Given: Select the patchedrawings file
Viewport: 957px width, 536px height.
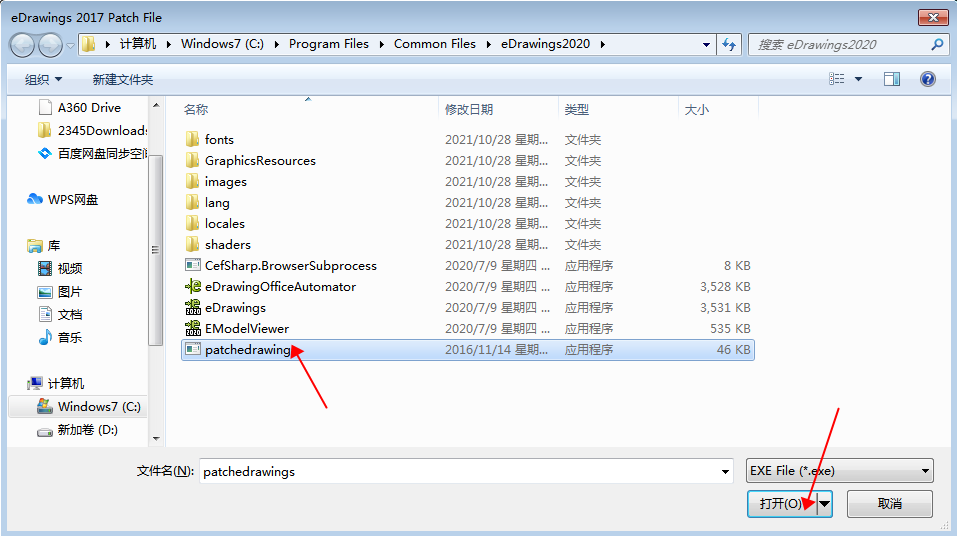Looking at the screenshot, I should [468, 350].
